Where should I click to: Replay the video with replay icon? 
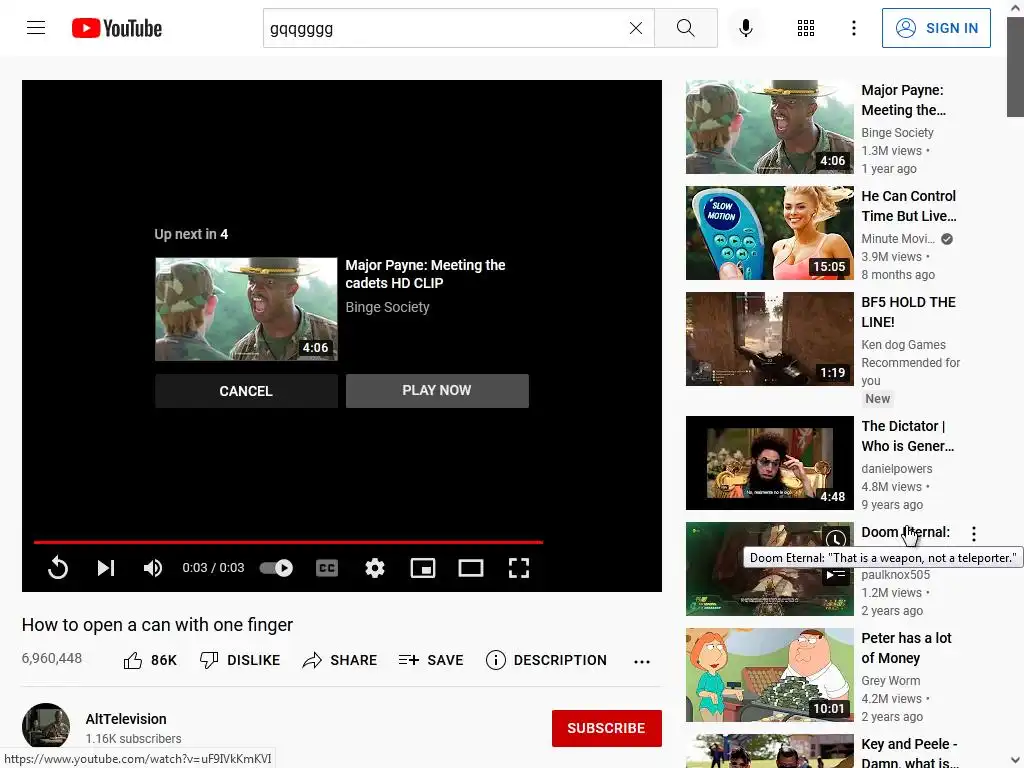tap(58, 568)
